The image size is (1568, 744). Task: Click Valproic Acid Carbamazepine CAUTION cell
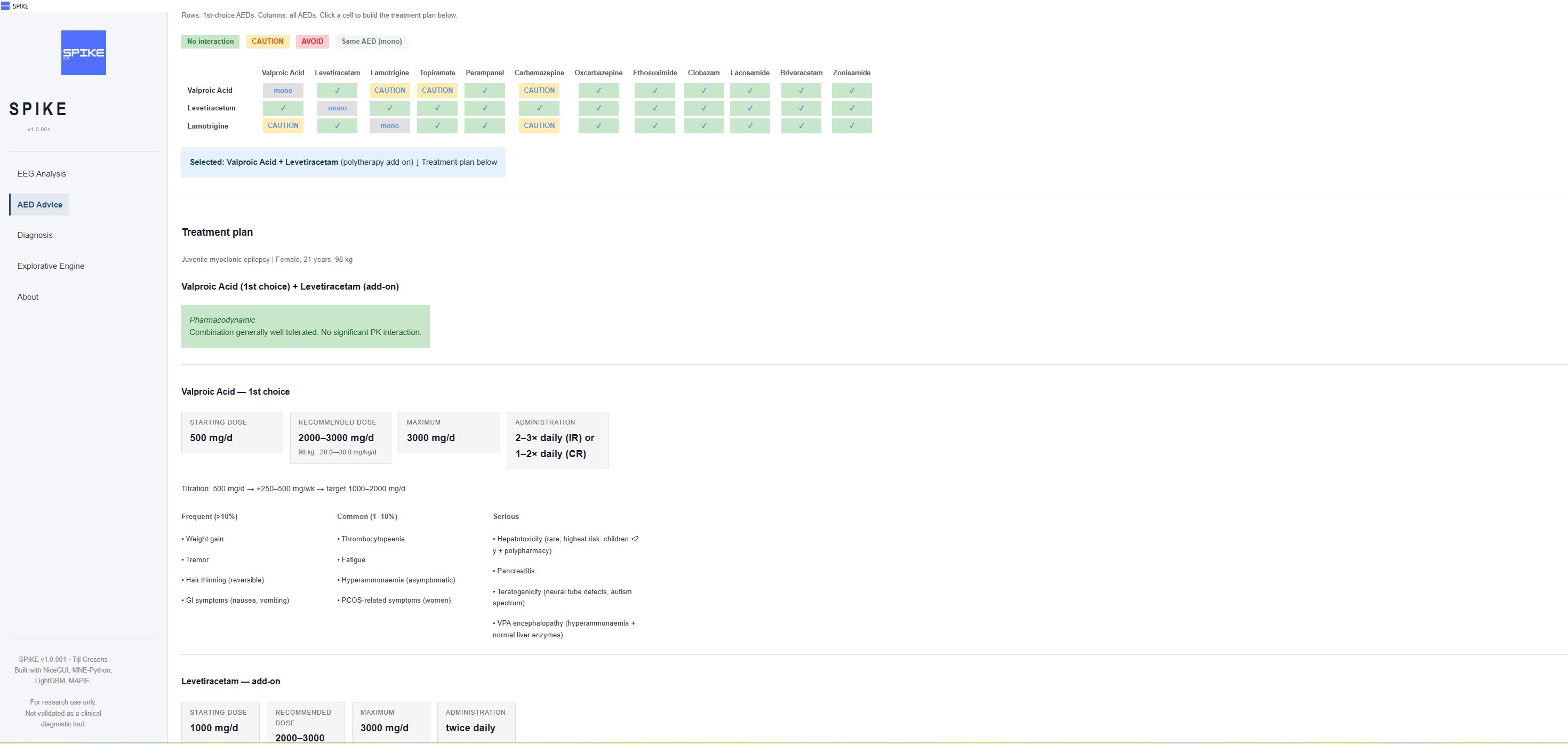(x=539, y=91)
